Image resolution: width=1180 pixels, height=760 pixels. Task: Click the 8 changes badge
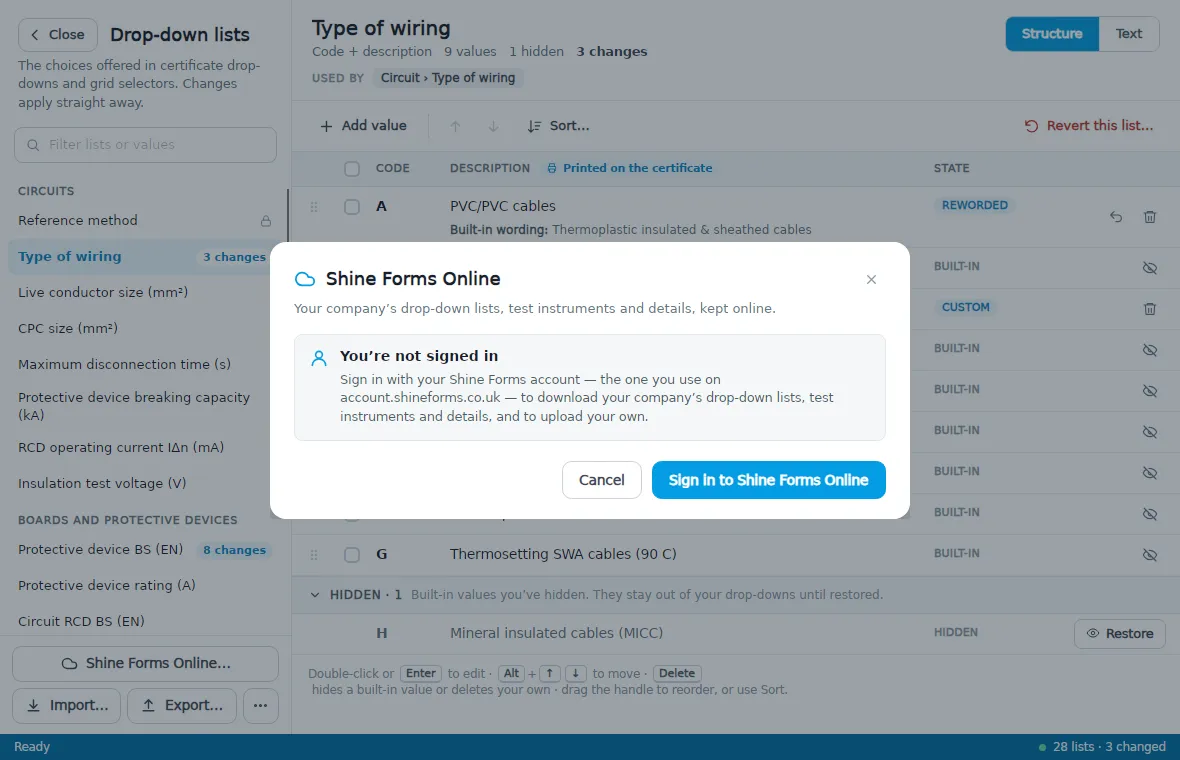pos(234,550)
